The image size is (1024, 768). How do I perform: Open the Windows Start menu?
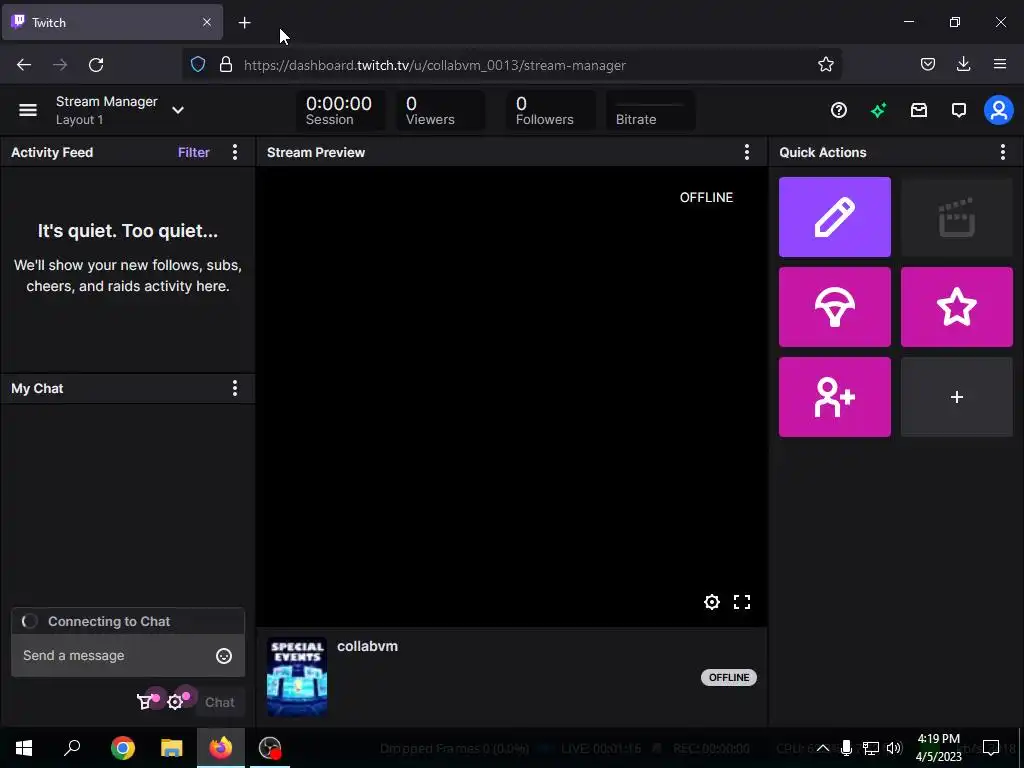pos(24,748)
